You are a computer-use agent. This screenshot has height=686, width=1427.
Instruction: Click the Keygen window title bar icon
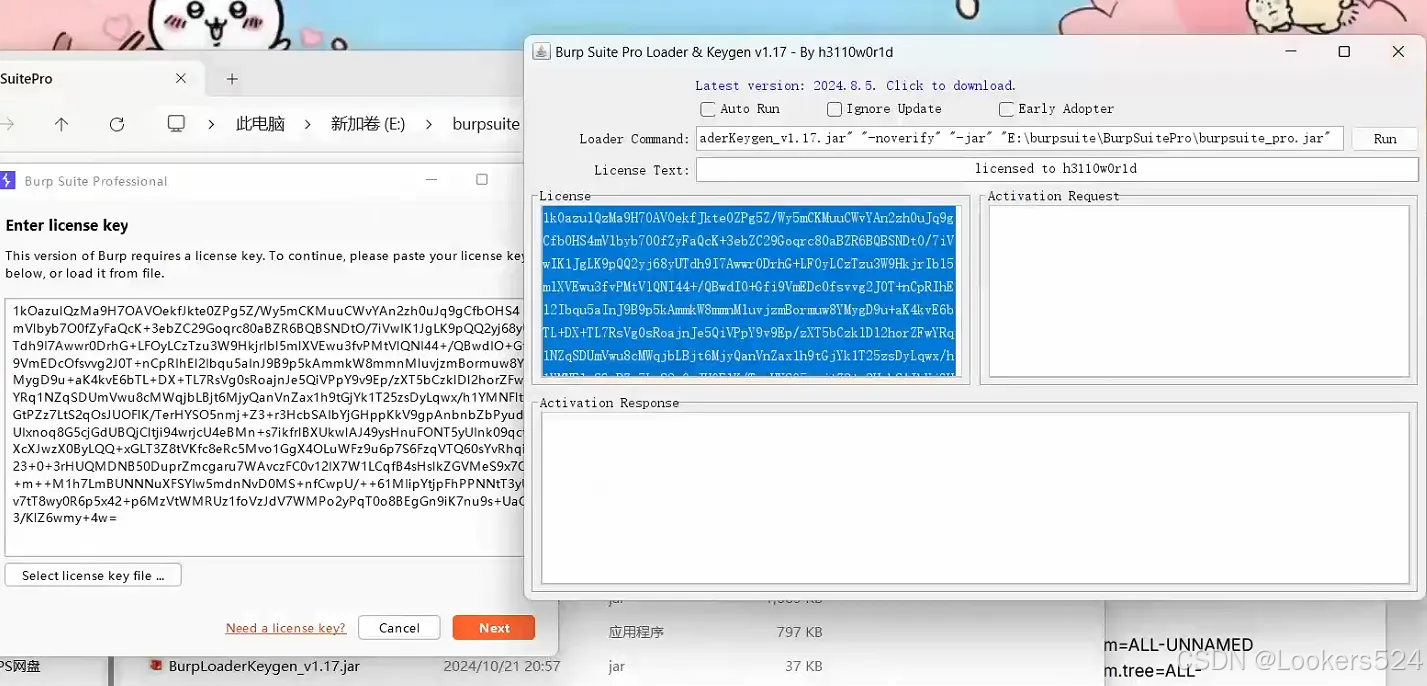coord(540,52)
